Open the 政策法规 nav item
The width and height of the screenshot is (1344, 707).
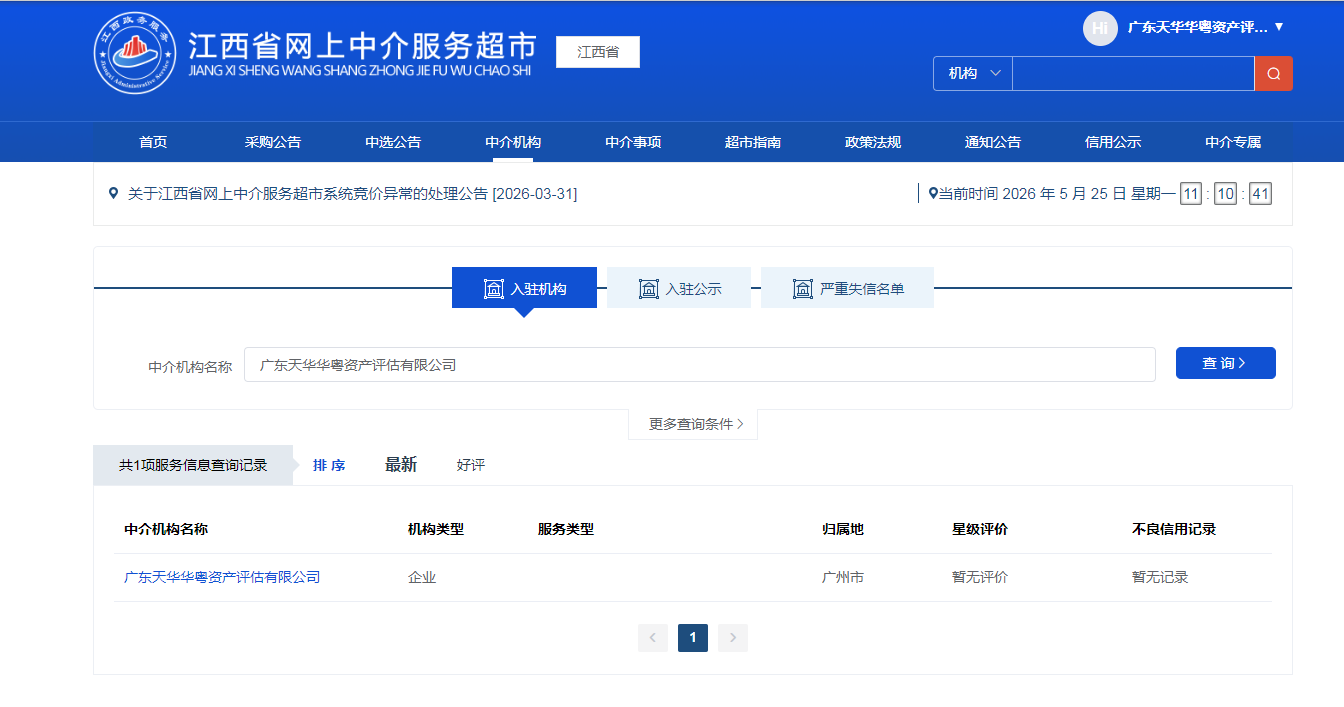point(873,142)
